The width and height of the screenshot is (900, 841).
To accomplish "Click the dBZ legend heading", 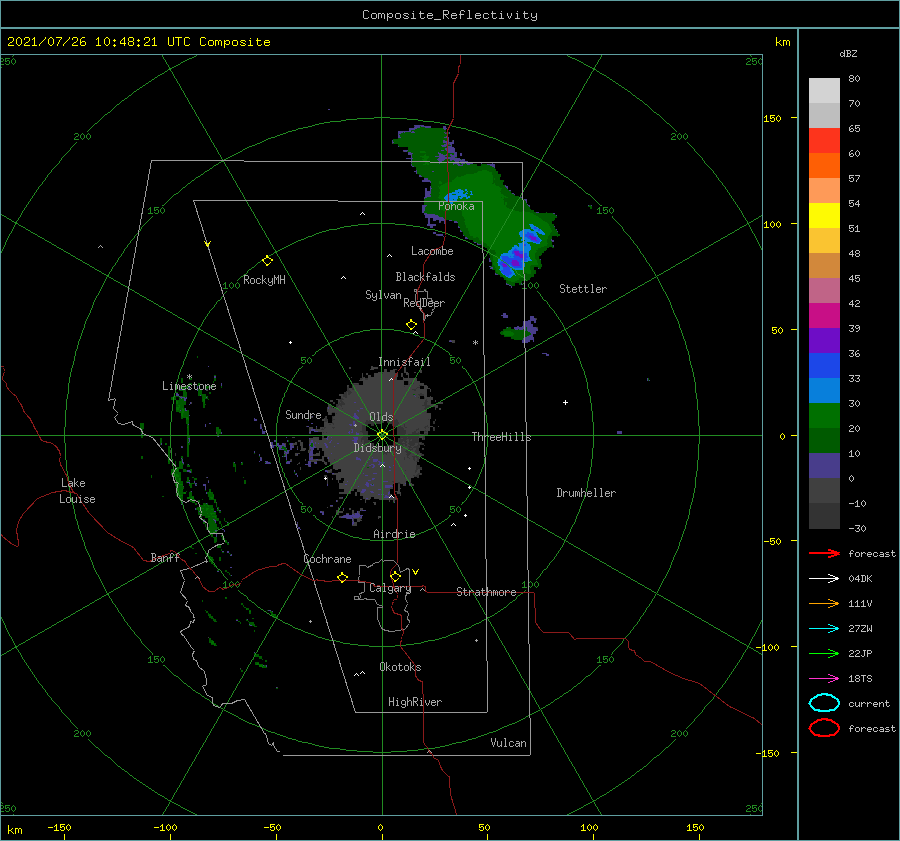I will 848,53.
